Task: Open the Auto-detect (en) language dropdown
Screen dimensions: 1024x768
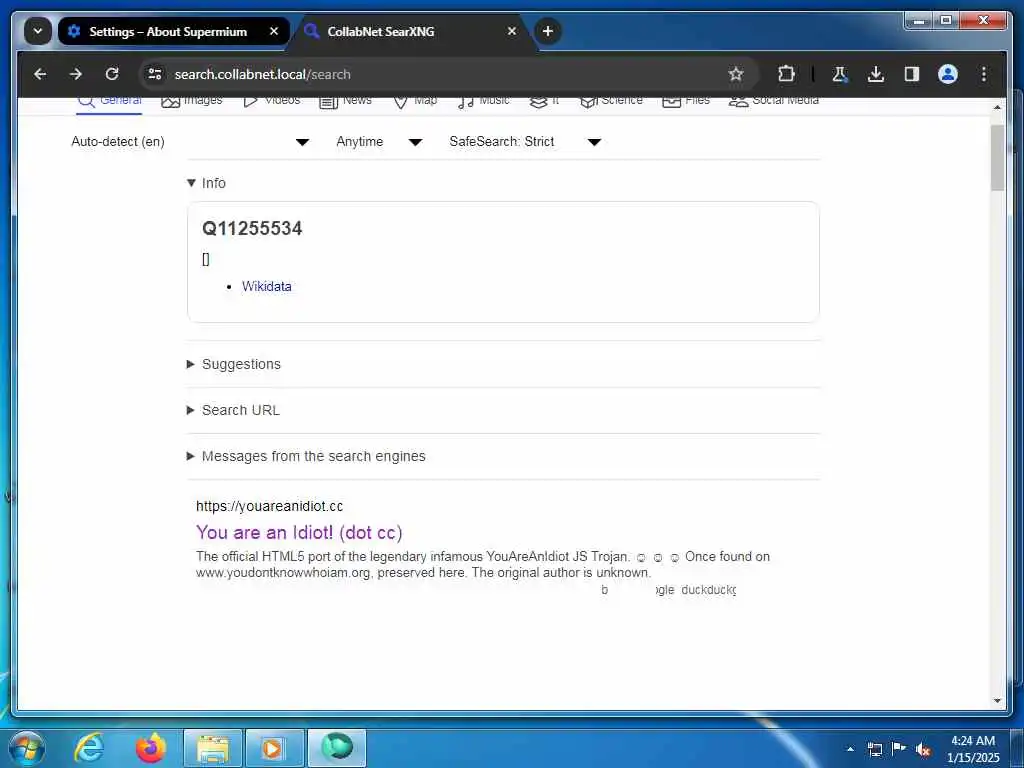Action: (190, 142)
